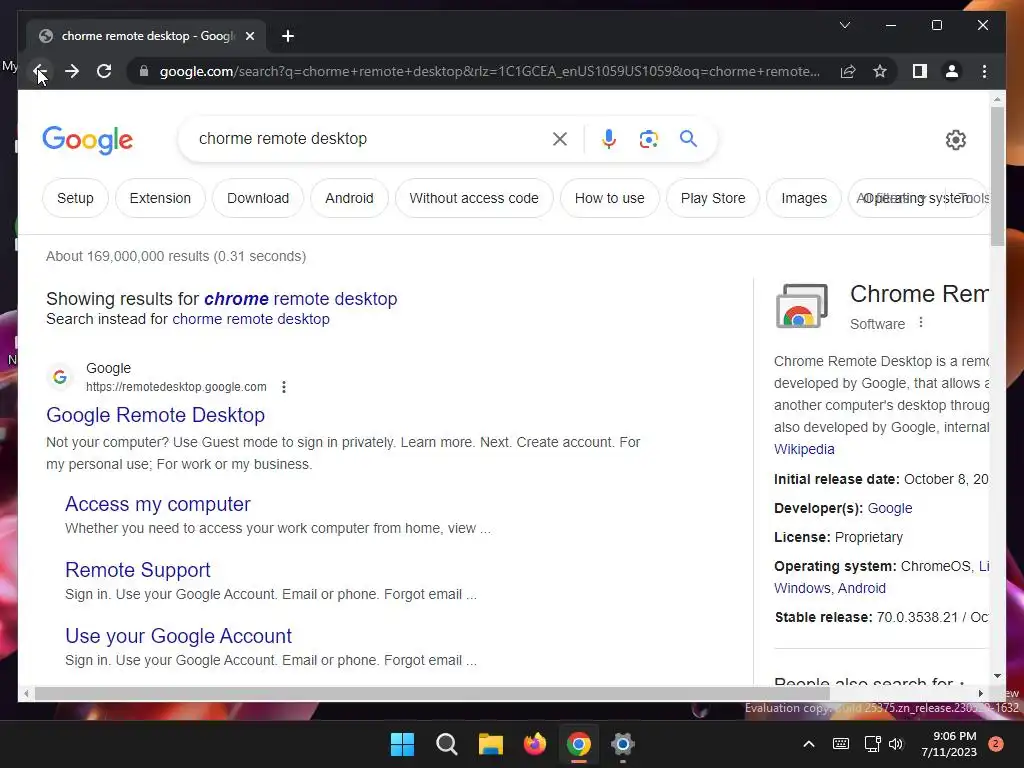The width and height of the screenshot is (1024, 768).
Task: Show hidden system tray icons
Action: (808, 744)
